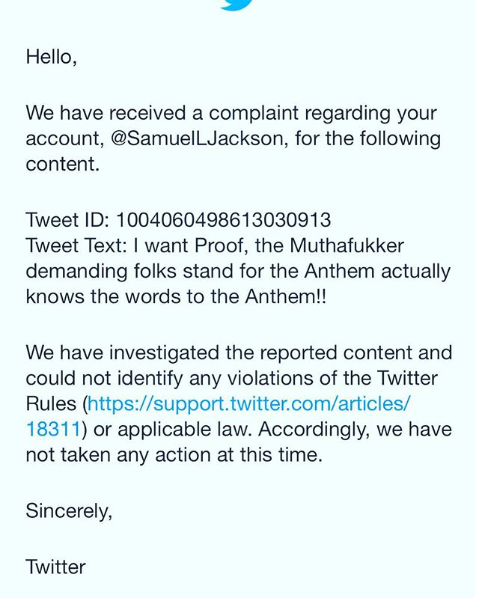Click the 'Tweet Text:' label
482x598 pixels.
pos(76,245)
